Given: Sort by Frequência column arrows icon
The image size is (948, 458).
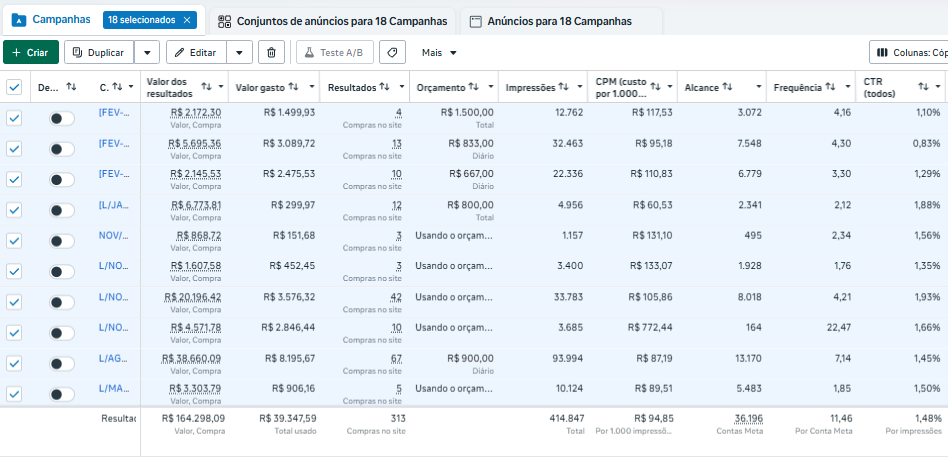Looking at the screenshot, I should click(x=830, y=87).
